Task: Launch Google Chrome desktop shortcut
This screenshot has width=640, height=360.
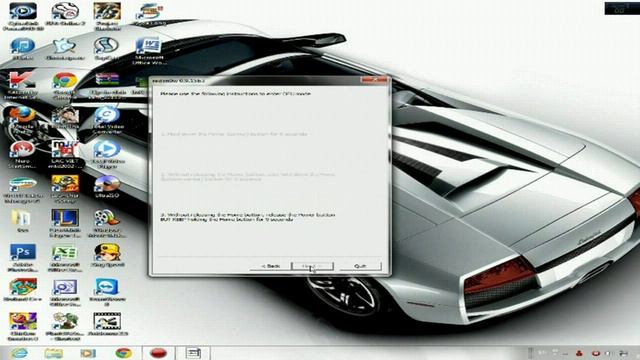Action: pos(64,86)
